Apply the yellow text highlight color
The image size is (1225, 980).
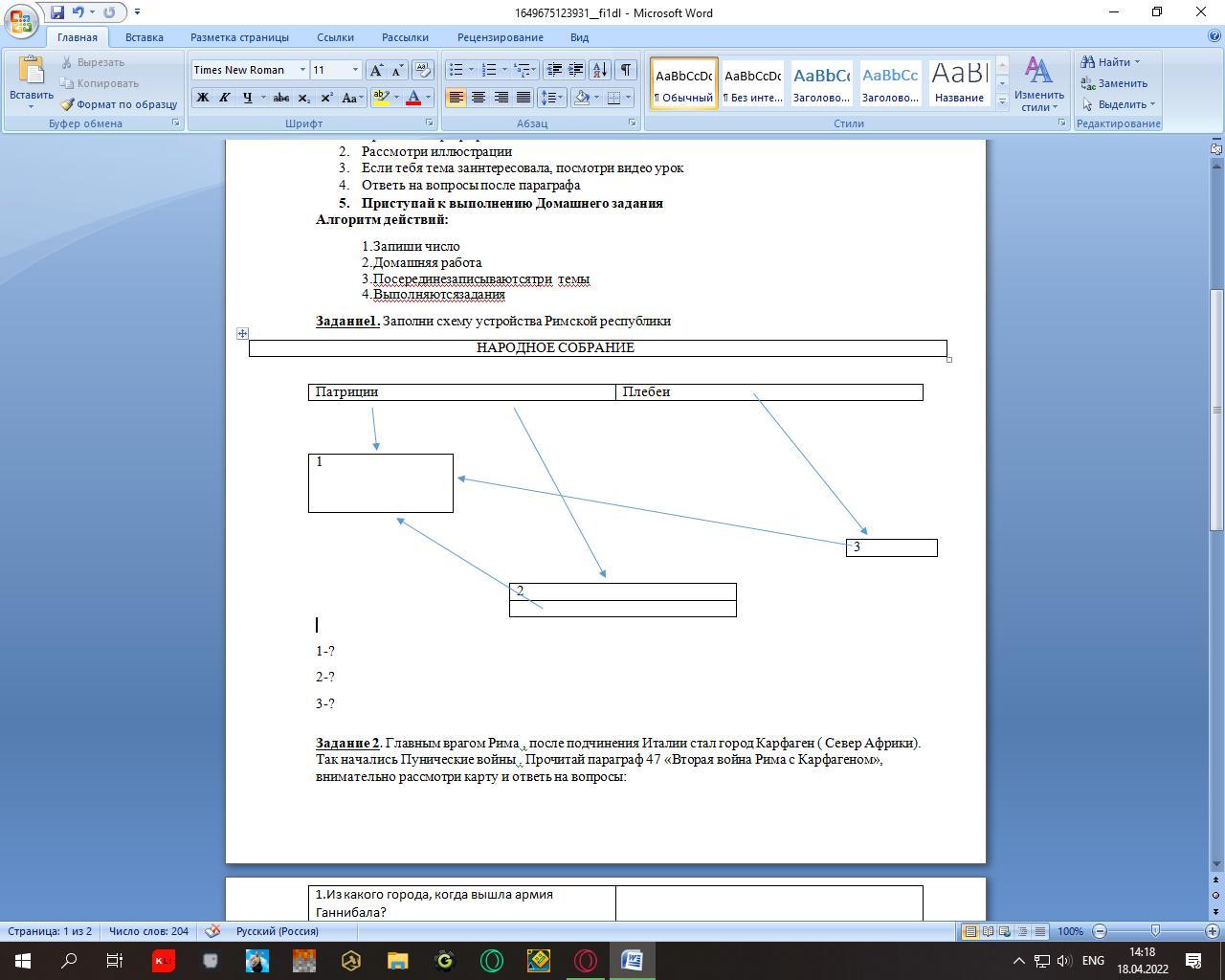click(x=382, y=98)
